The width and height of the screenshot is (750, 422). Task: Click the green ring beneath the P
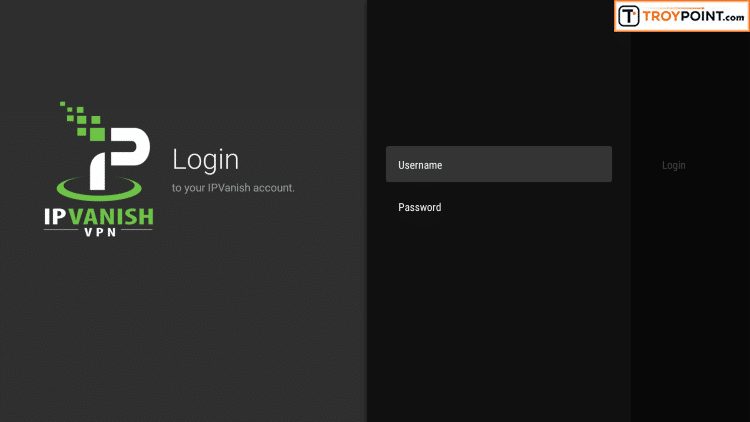99,190
